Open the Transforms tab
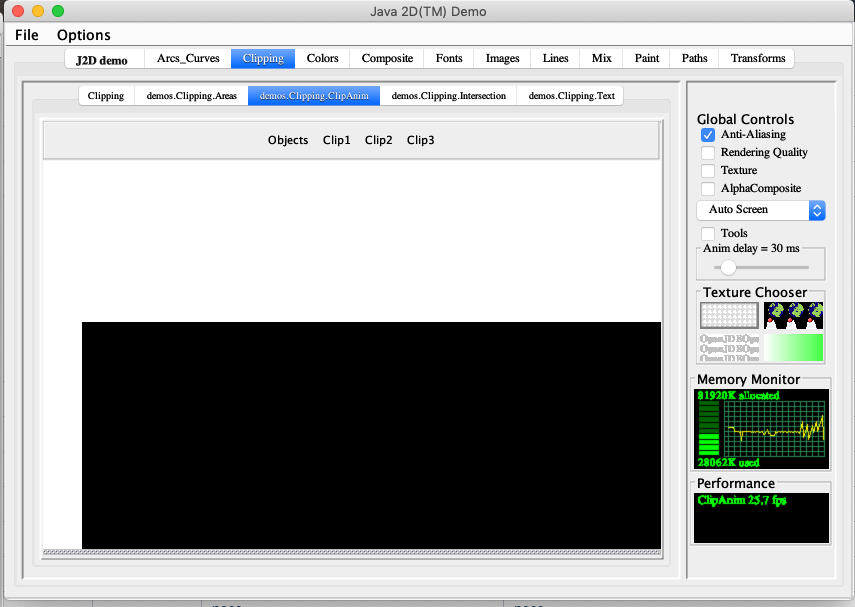This screenshot has width=855, height=607. (757, 59)
